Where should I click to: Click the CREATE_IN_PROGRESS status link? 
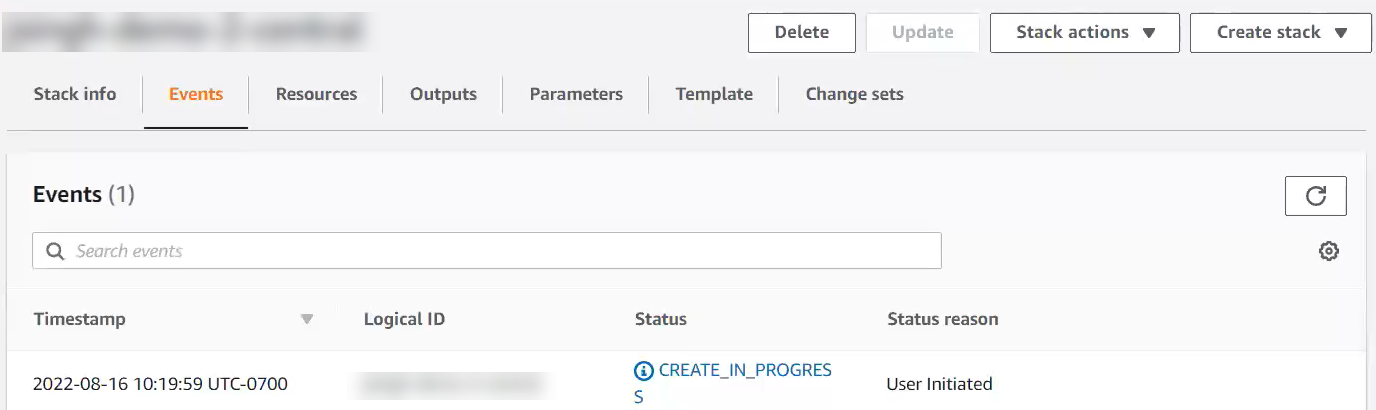744,371
